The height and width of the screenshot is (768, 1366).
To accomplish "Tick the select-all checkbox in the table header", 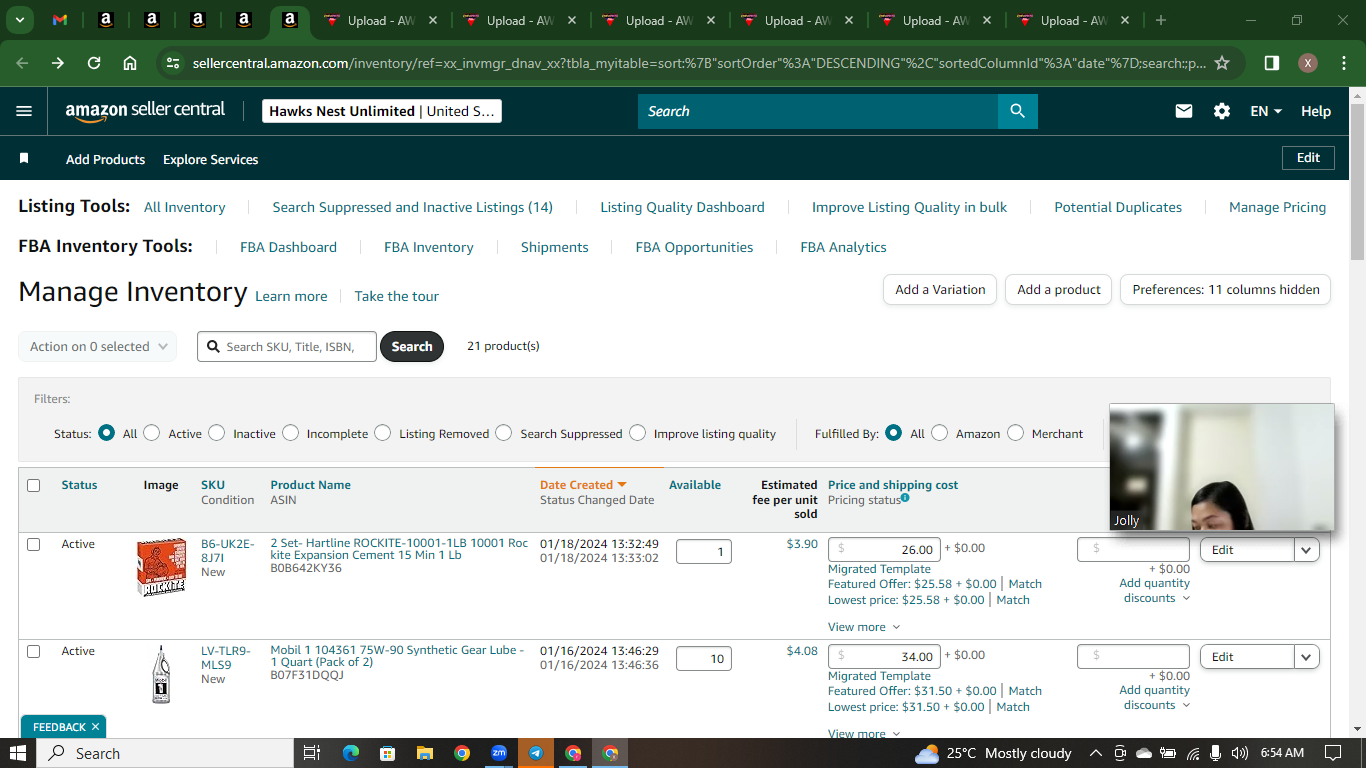I will click(34, 485).
